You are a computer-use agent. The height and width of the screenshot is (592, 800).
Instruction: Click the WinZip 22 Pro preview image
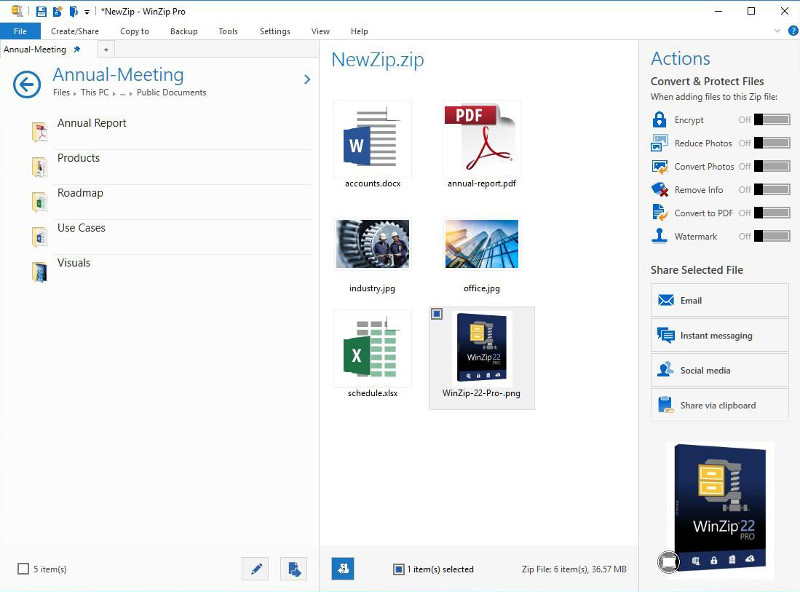(720, 508)
